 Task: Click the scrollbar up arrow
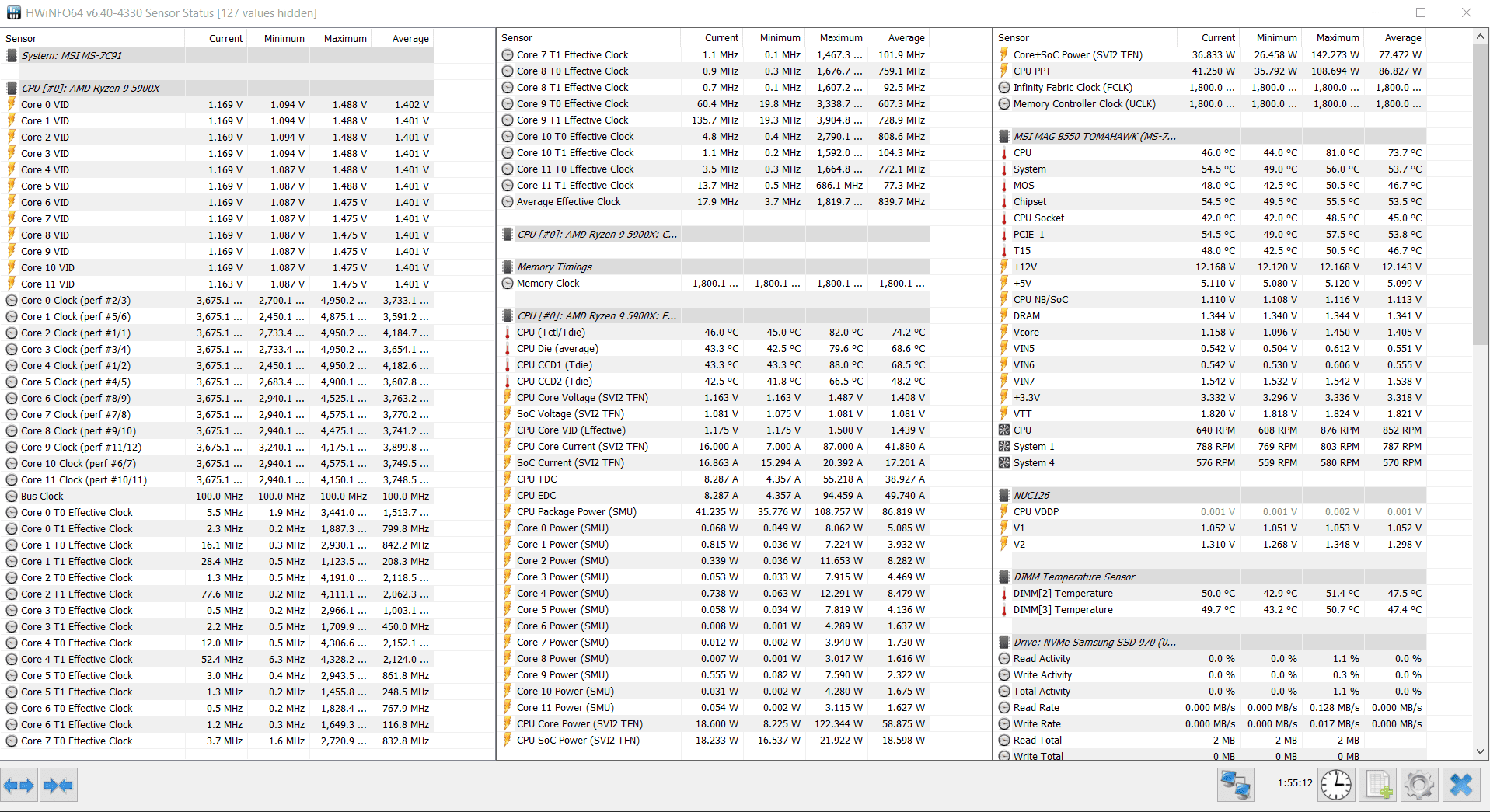1481,37
